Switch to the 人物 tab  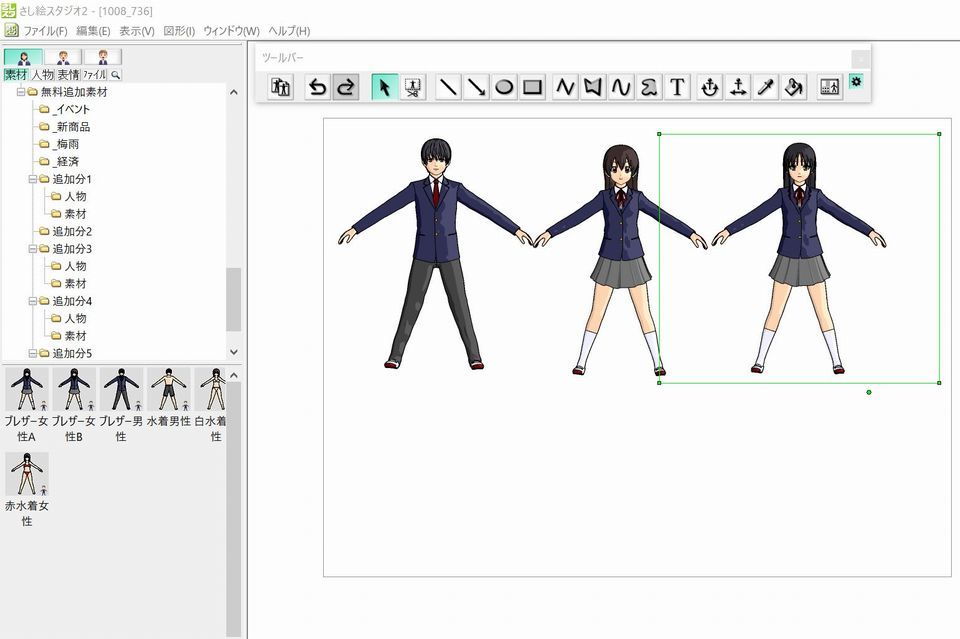click(x=43, y=74)
